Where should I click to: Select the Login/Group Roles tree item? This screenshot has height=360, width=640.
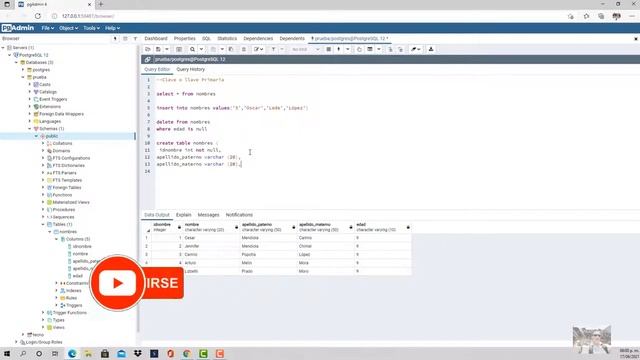click(44, 342)
